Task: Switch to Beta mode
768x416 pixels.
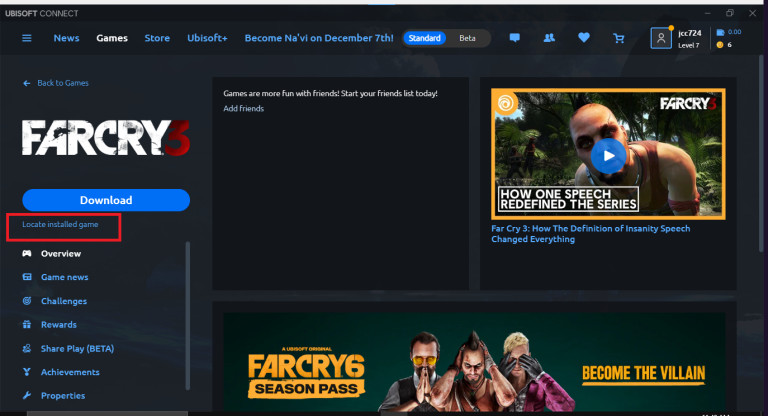Action: 467,38
